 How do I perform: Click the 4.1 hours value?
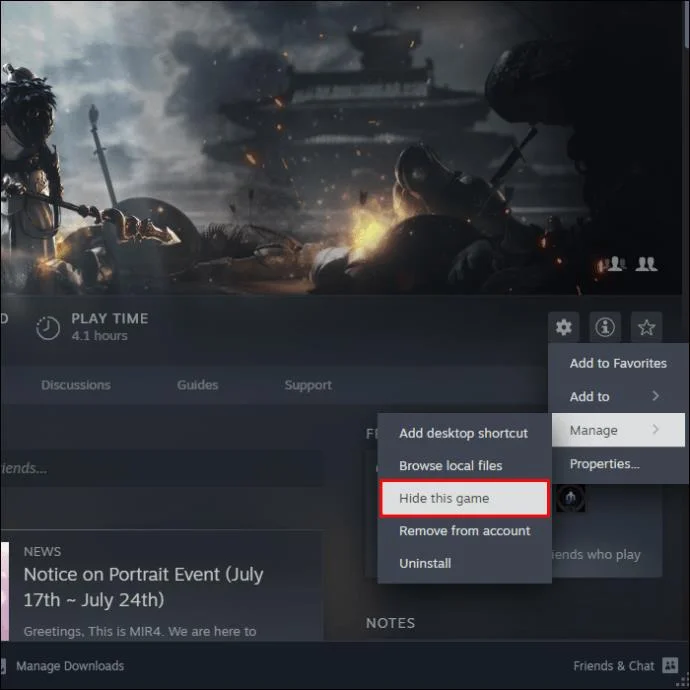[x=99, y=336]
